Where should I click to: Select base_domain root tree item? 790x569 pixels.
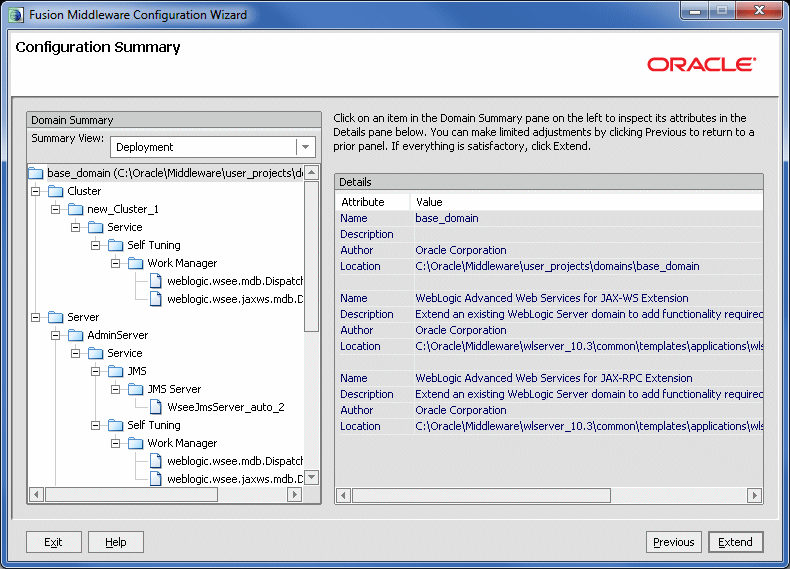pos(175,173)
